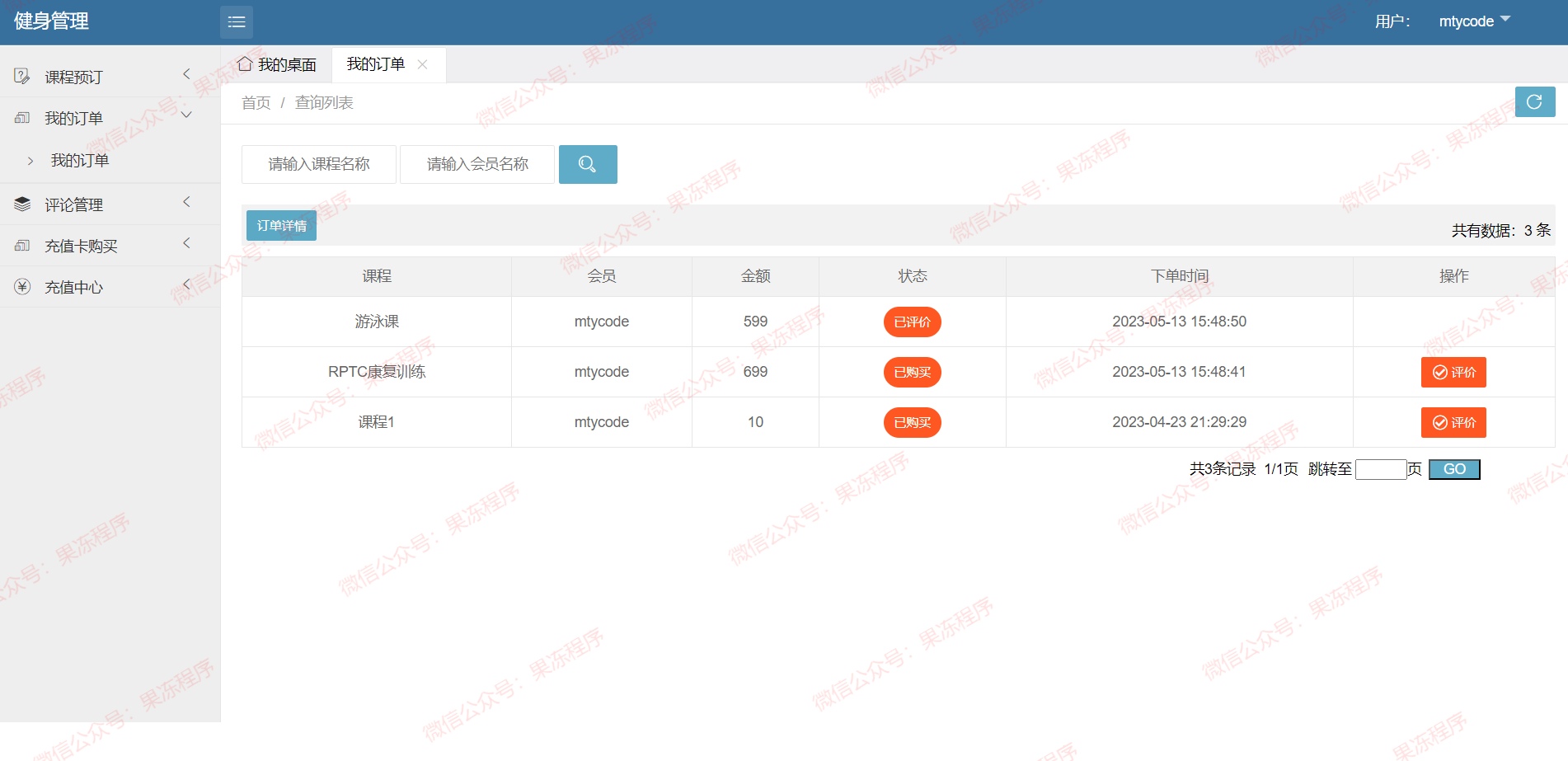The height and width of the screenshot is (761, 1568).
Task: Click the order time 2023-04-23 21:29:29
Action: tap(1179, 422)
